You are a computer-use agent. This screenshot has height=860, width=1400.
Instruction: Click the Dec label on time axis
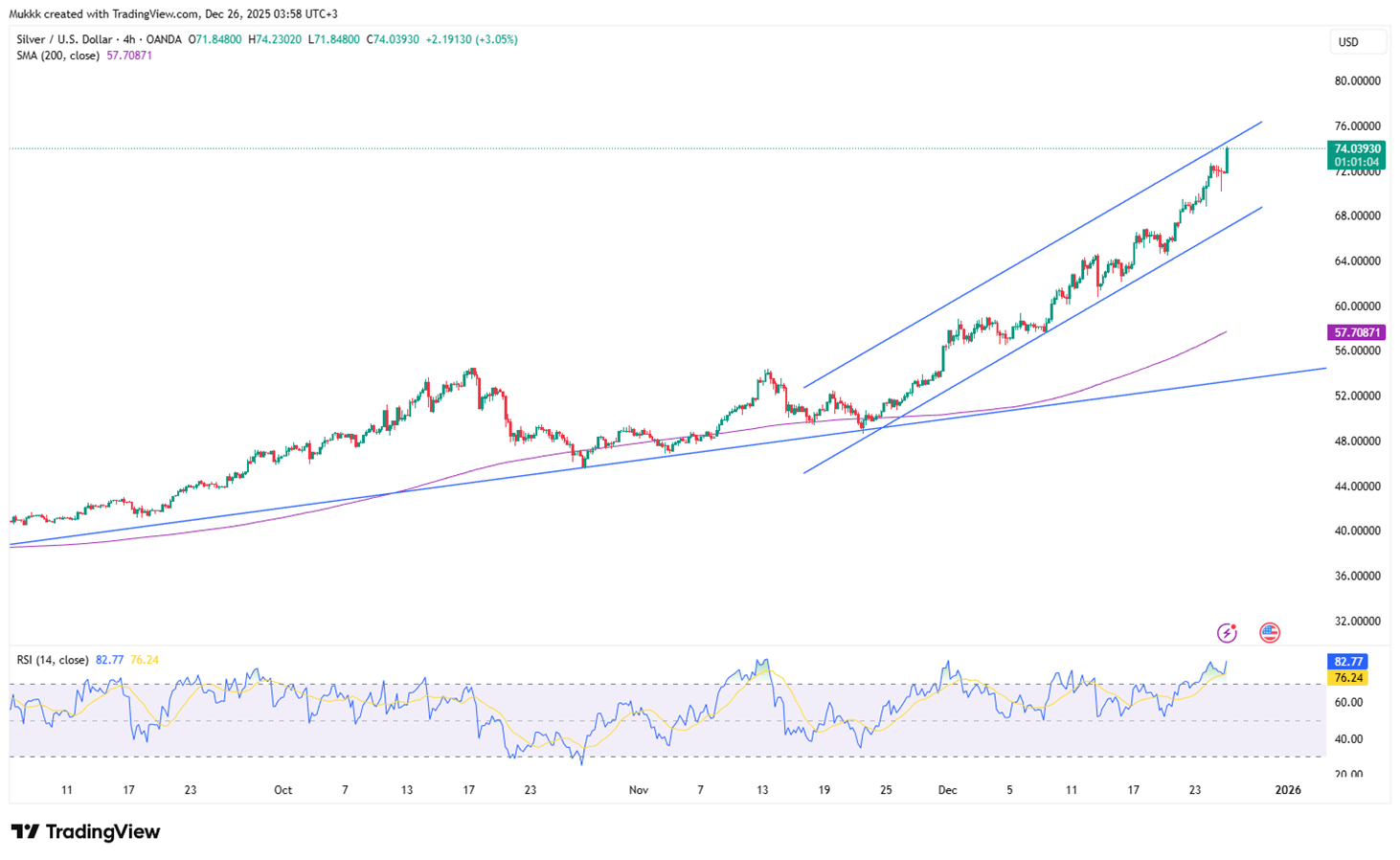click(x=947, y=790)
